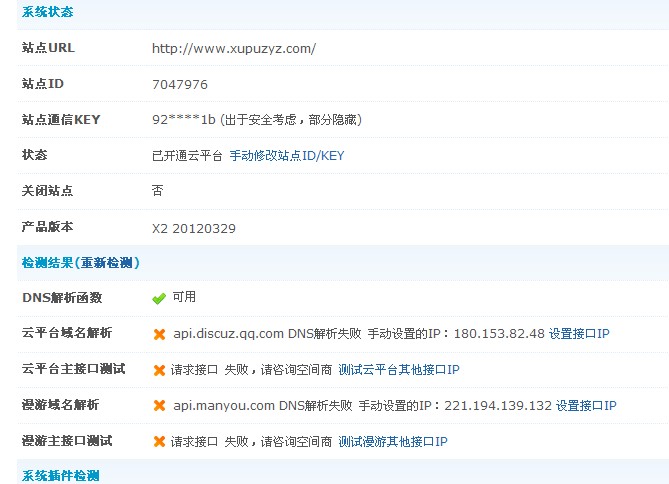Click the 漫游主接口测试 row label
669x484 pixels.
tap(67, 440)
